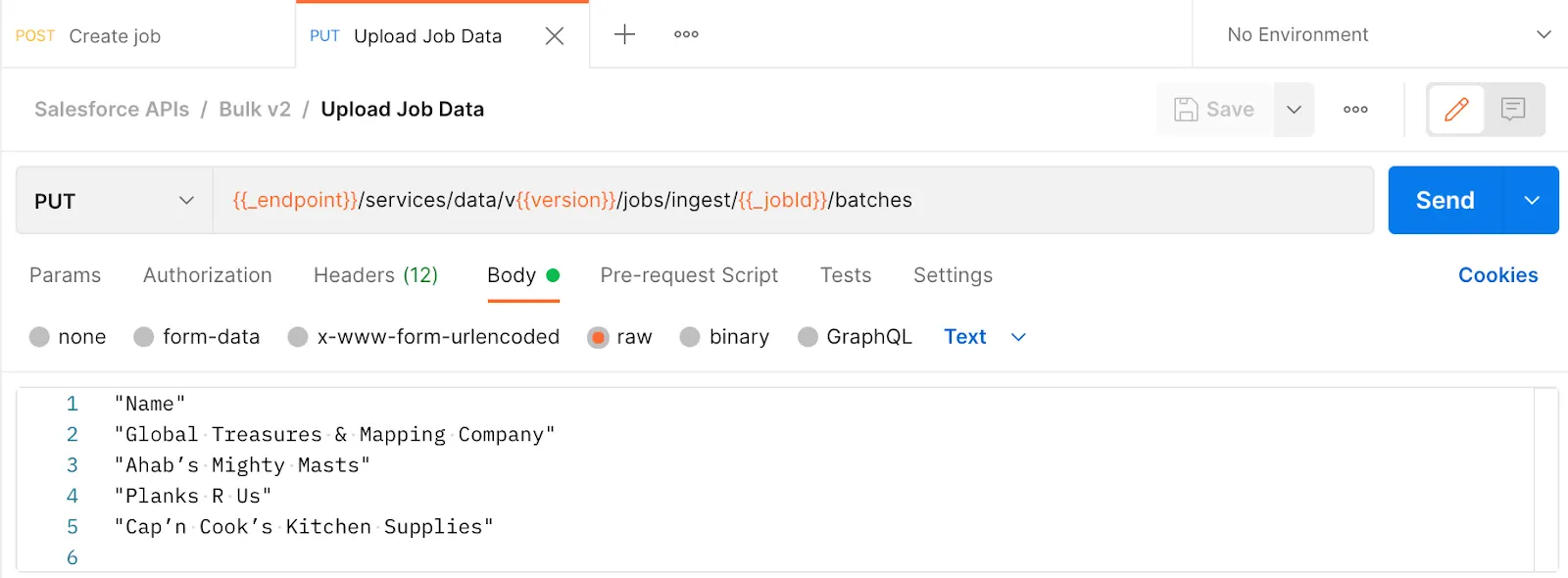Click the {{_jobId}} variable in URL

[782, 200]
